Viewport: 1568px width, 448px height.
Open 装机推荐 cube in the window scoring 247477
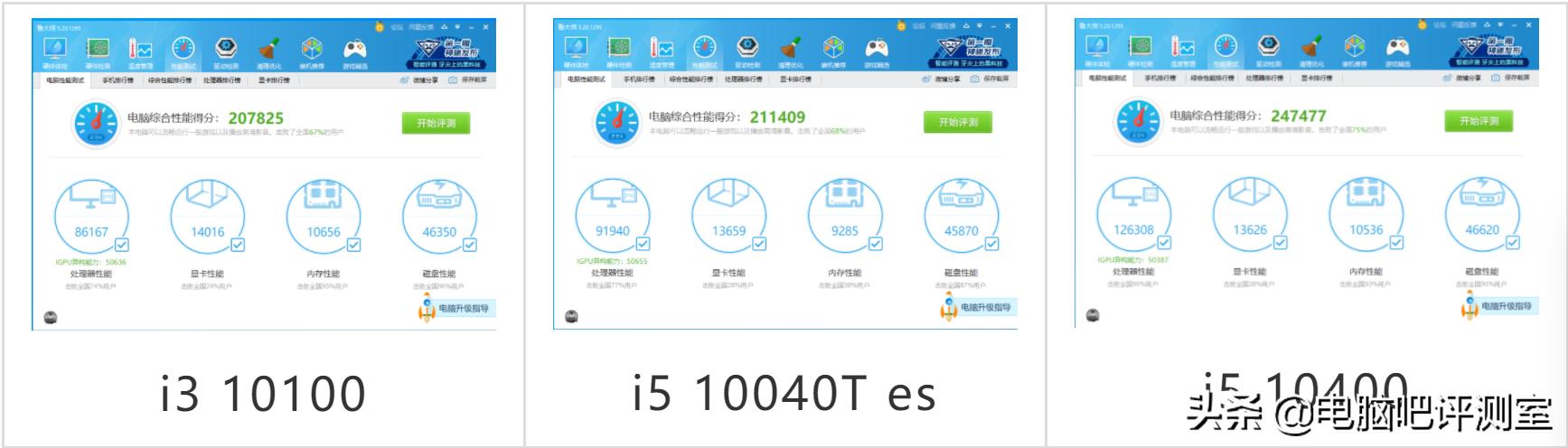1355,48
